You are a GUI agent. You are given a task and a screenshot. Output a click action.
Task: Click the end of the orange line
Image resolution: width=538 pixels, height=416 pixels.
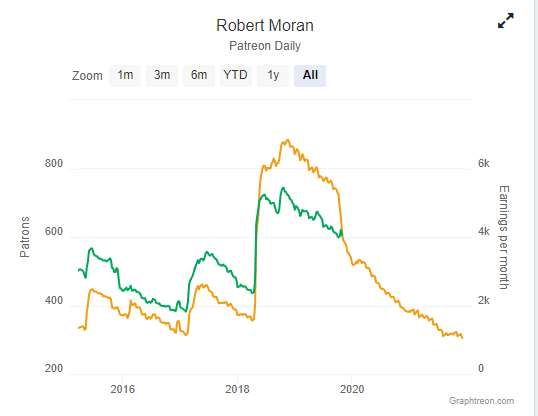pos(462,338)
